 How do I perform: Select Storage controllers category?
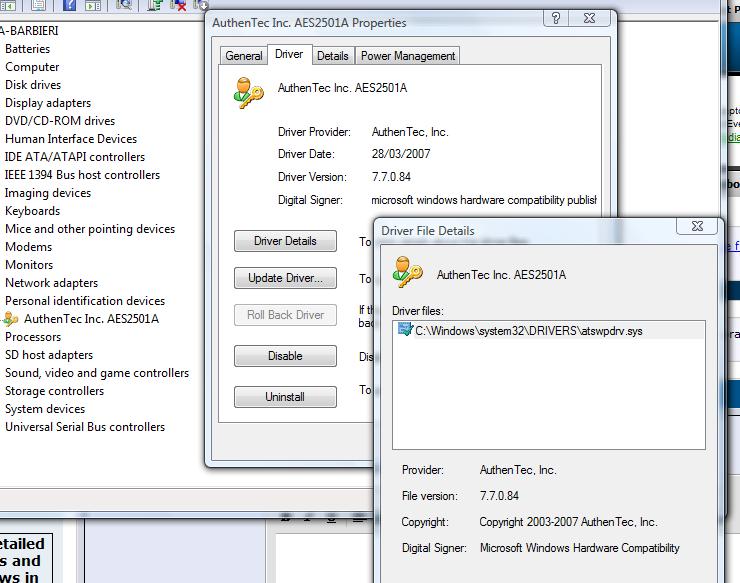click(x=54, y=391)
